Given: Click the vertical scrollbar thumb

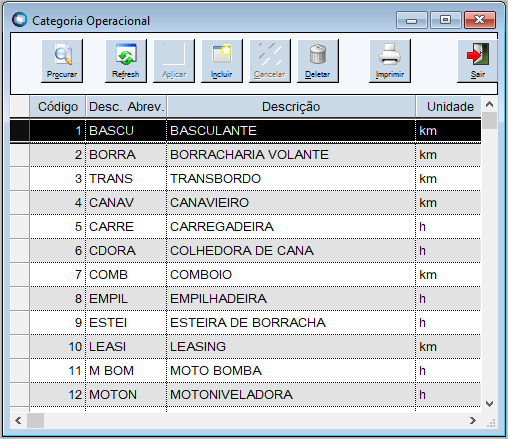Looking at the screenshot, I should 489,120.
